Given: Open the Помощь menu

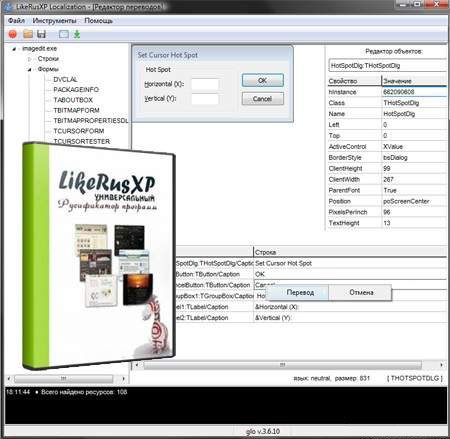Looking at the screenshot, I should [x=98, y=21].
